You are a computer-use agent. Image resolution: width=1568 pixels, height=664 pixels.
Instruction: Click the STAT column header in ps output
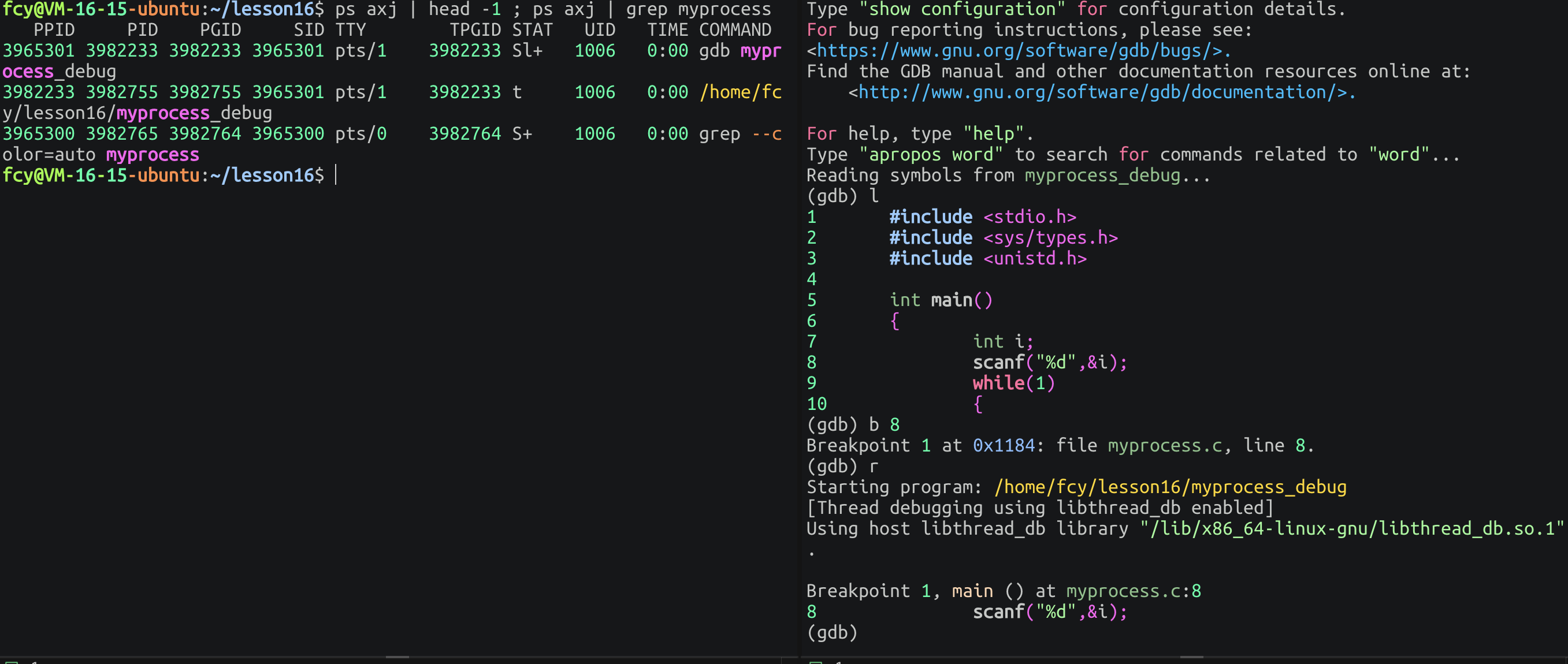click(x=532, y=30)
